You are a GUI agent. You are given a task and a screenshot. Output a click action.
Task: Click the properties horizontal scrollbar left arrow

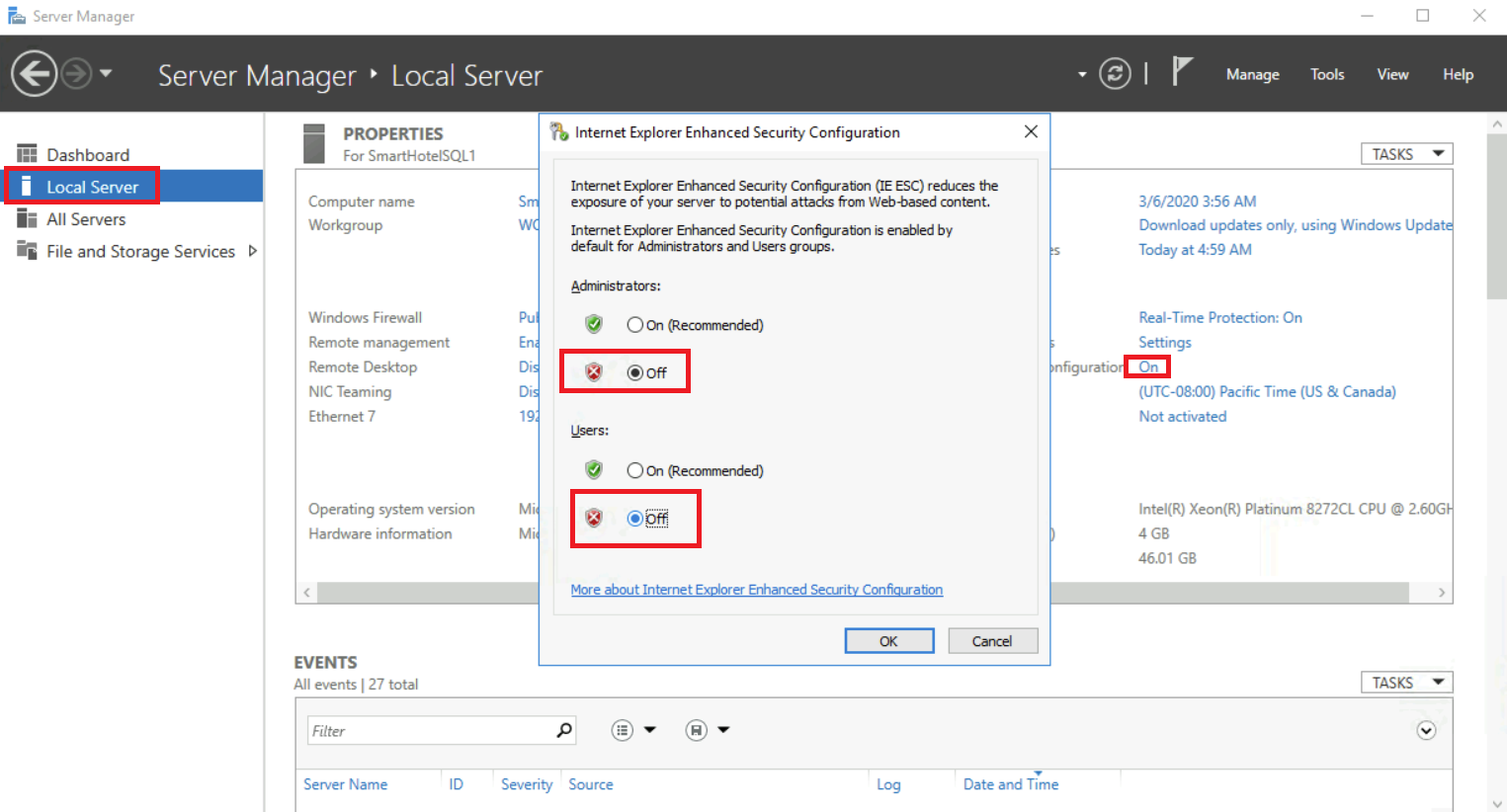(x=307, y=593)
